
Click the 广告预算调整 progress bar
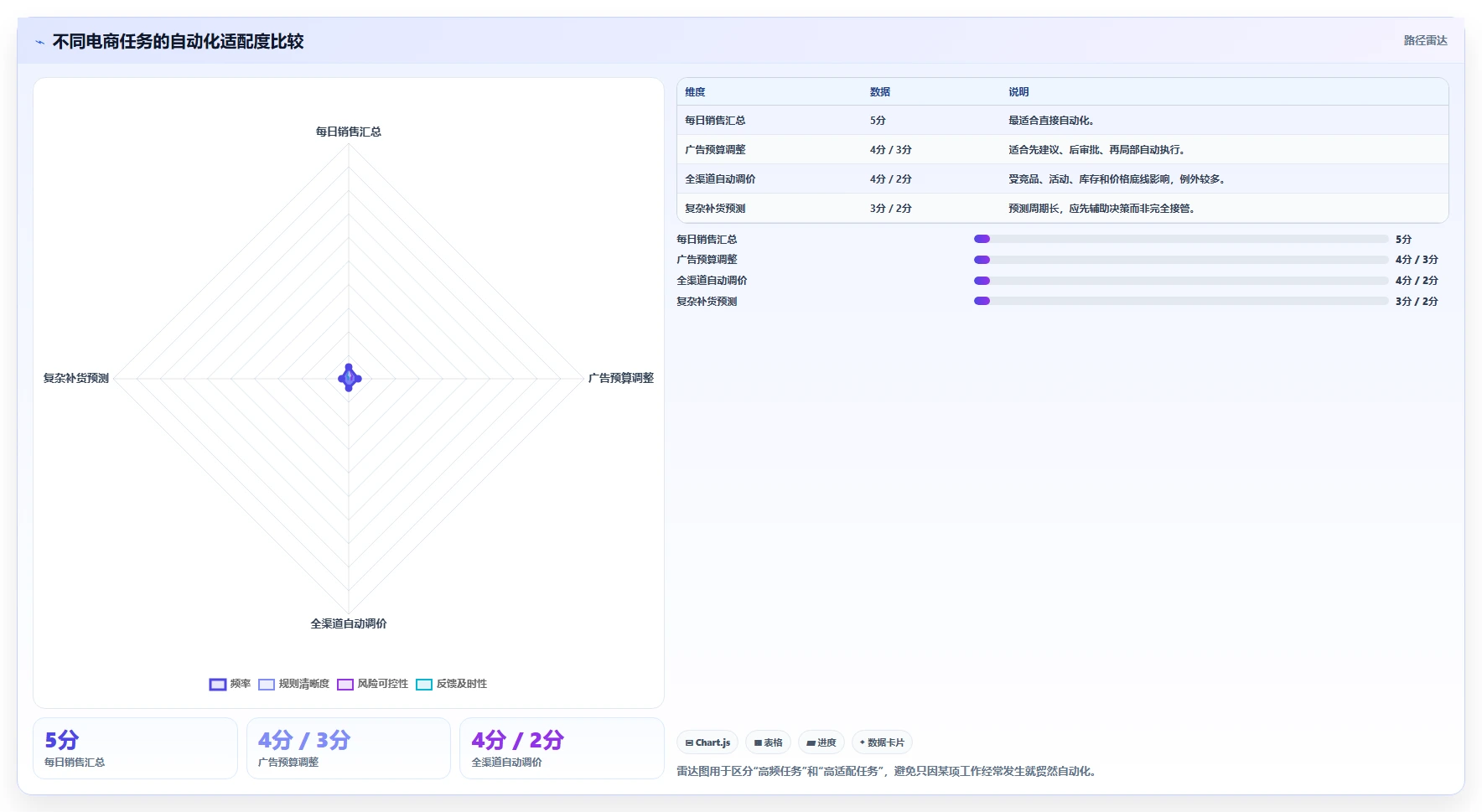click(1181, 260)
